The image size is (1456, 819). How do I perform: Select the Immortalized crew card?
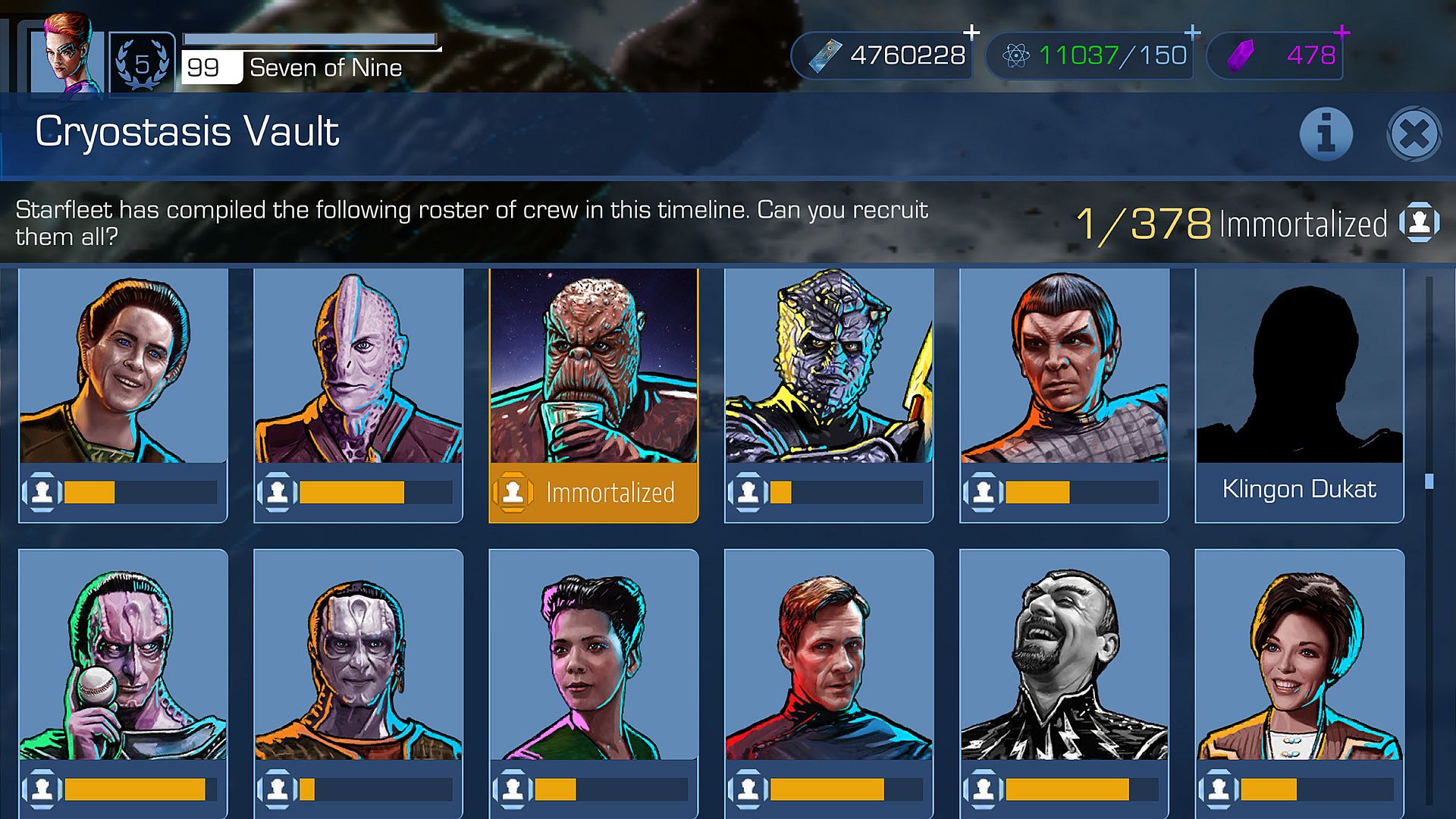coord(594,395)
